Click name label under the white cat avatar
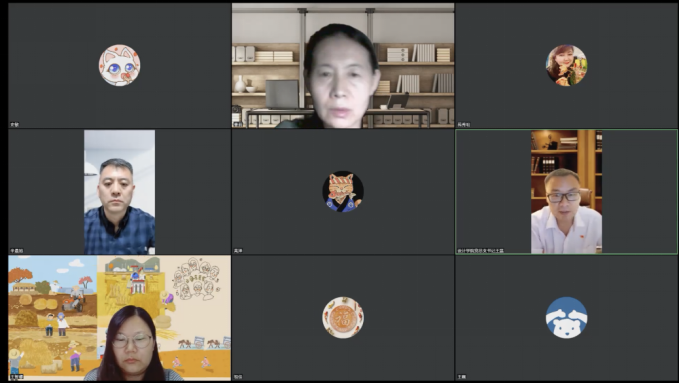This screenshot has height=383, width=680. [14, 124]
